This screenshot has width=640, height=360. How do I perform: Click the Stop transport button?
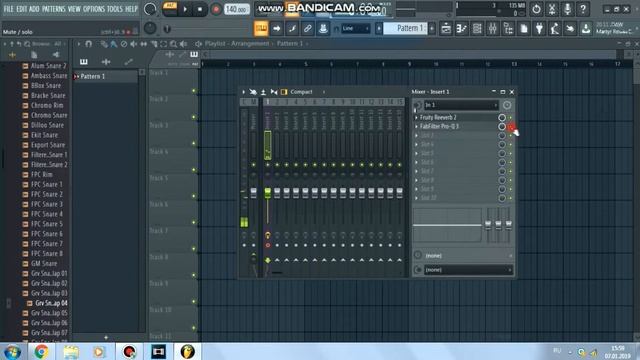click(x=200, y=9)
